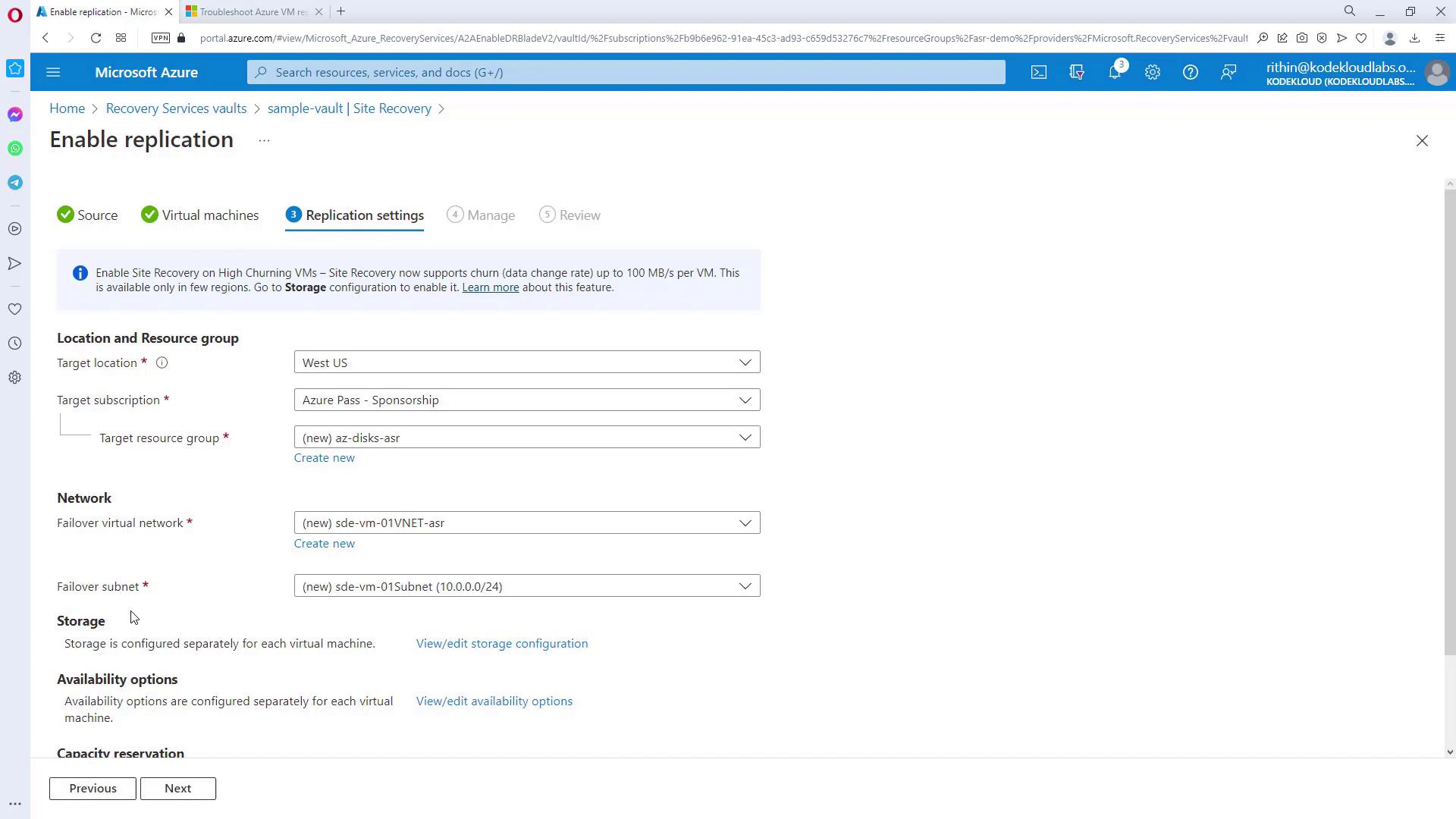The image size is (1456, 819).
Task: Expand the Target subscription dropdown
Action: 526,400
